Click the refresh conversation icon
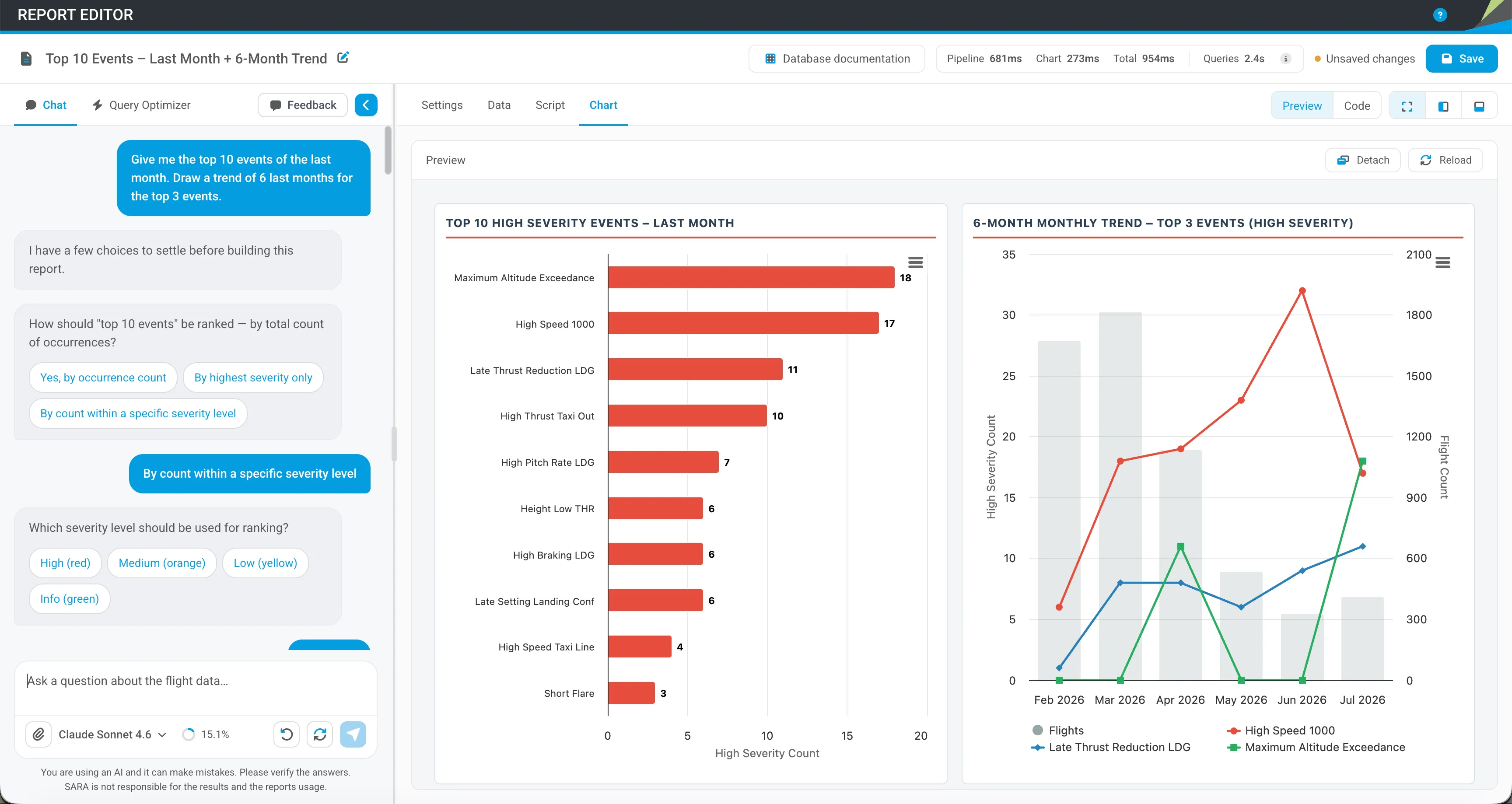This screenshot has height=804, width=1512. [x=320, y=734]
